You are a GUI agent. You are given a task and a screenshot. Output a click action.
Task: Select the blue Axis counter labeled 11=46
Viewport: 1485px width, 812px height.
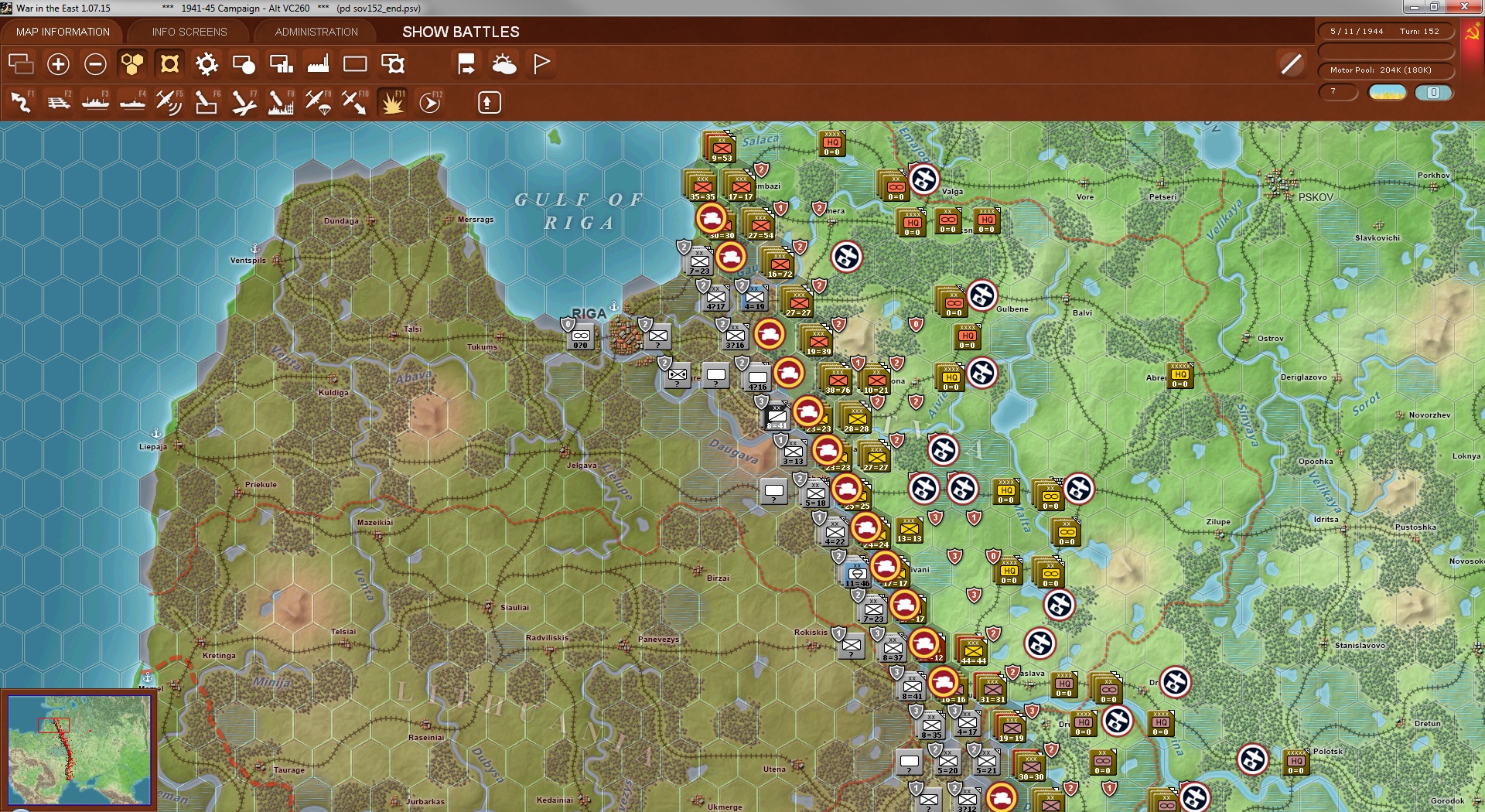point(857,573)
